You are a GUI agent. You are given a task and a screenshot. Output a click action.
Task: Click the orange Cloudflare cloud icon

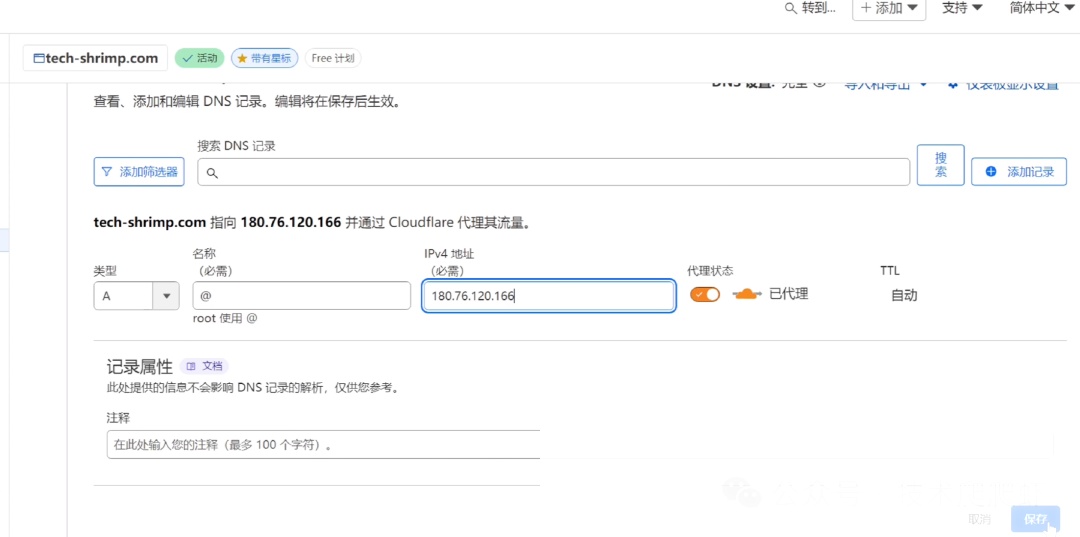[x=747, y=295]
